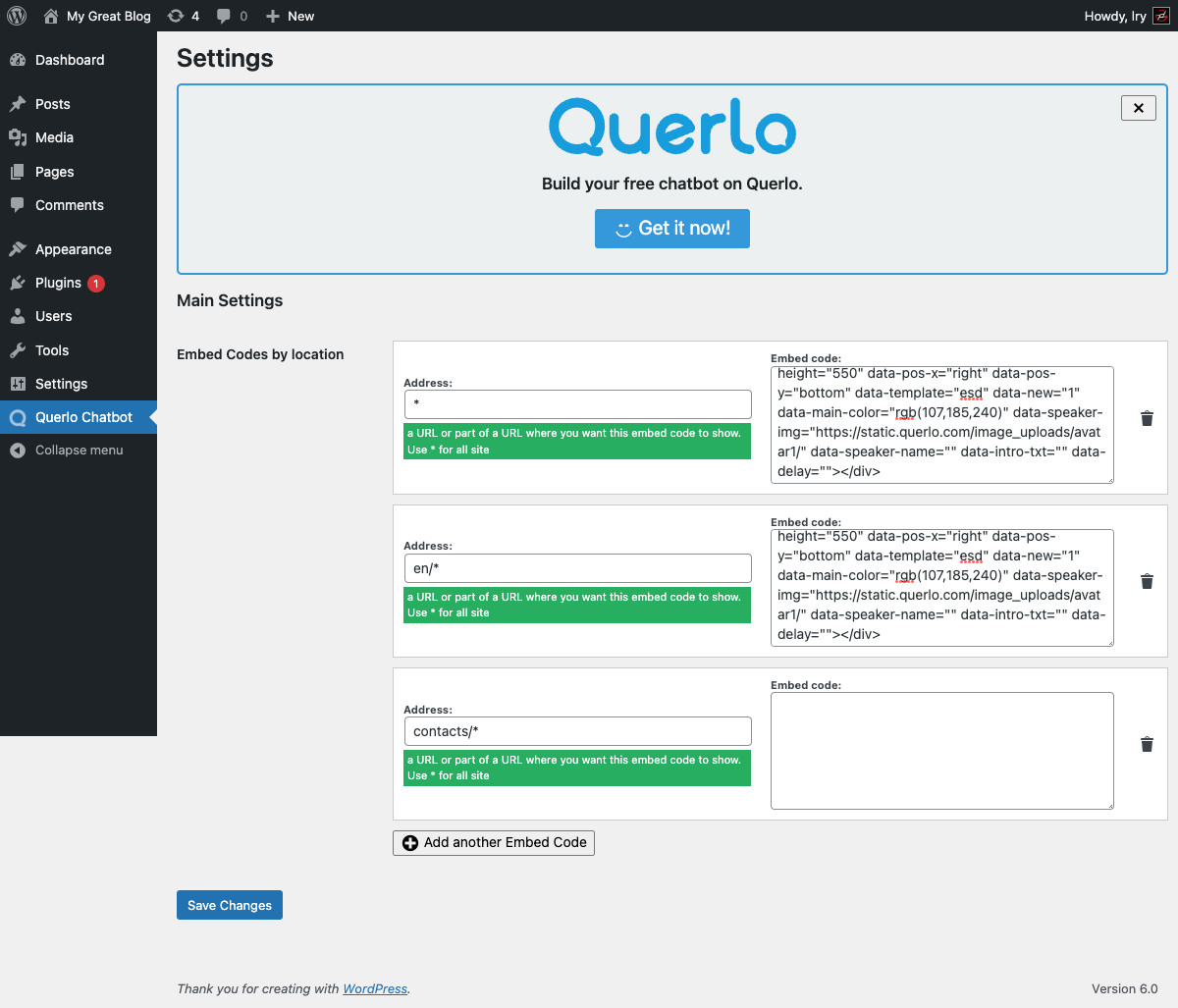Screen dimensions: 1178x1008
Task: Click the Comments bubble icon in sidebar
Action: (18, 205)
